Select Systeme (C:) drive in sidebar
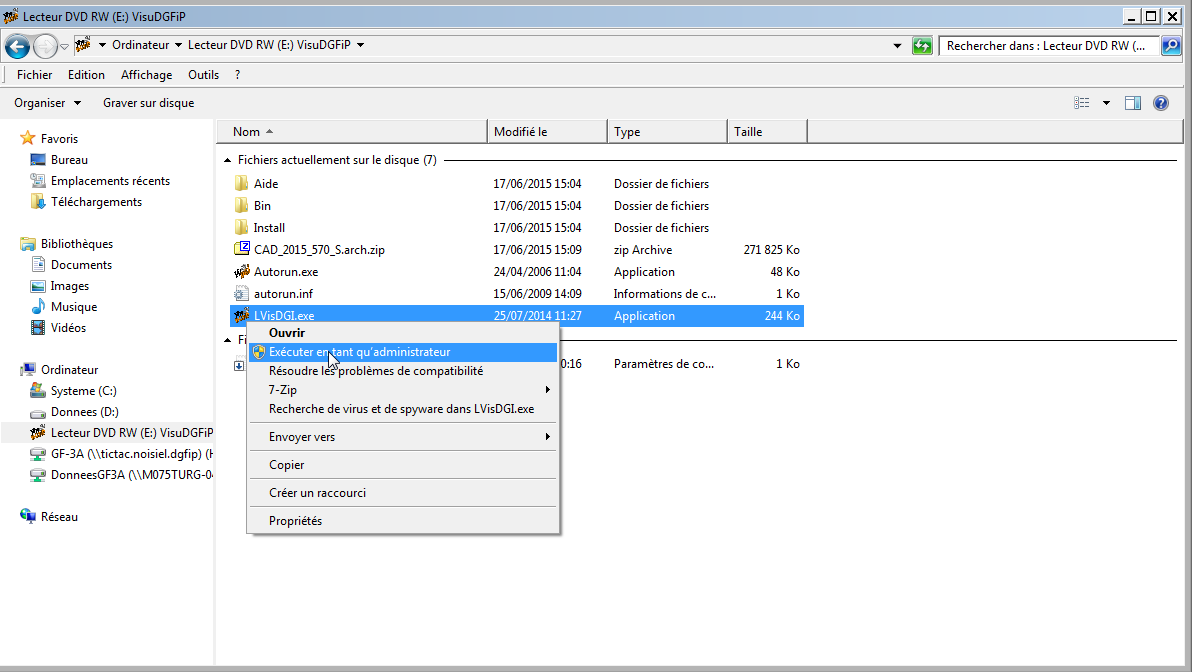The width and height of the screenshot is (1192, 672). point(84,391)
